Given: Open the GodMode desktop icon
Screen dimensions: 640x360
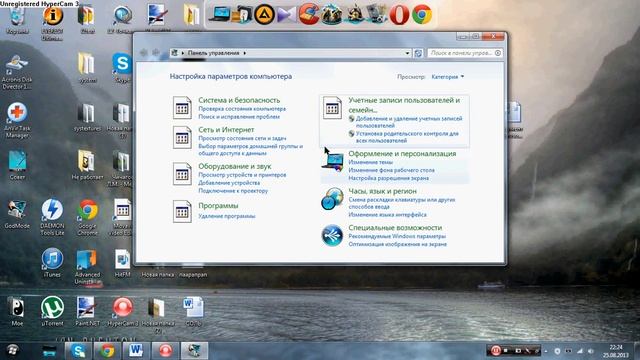Looking at the screenshot, I should click(17, 210).
